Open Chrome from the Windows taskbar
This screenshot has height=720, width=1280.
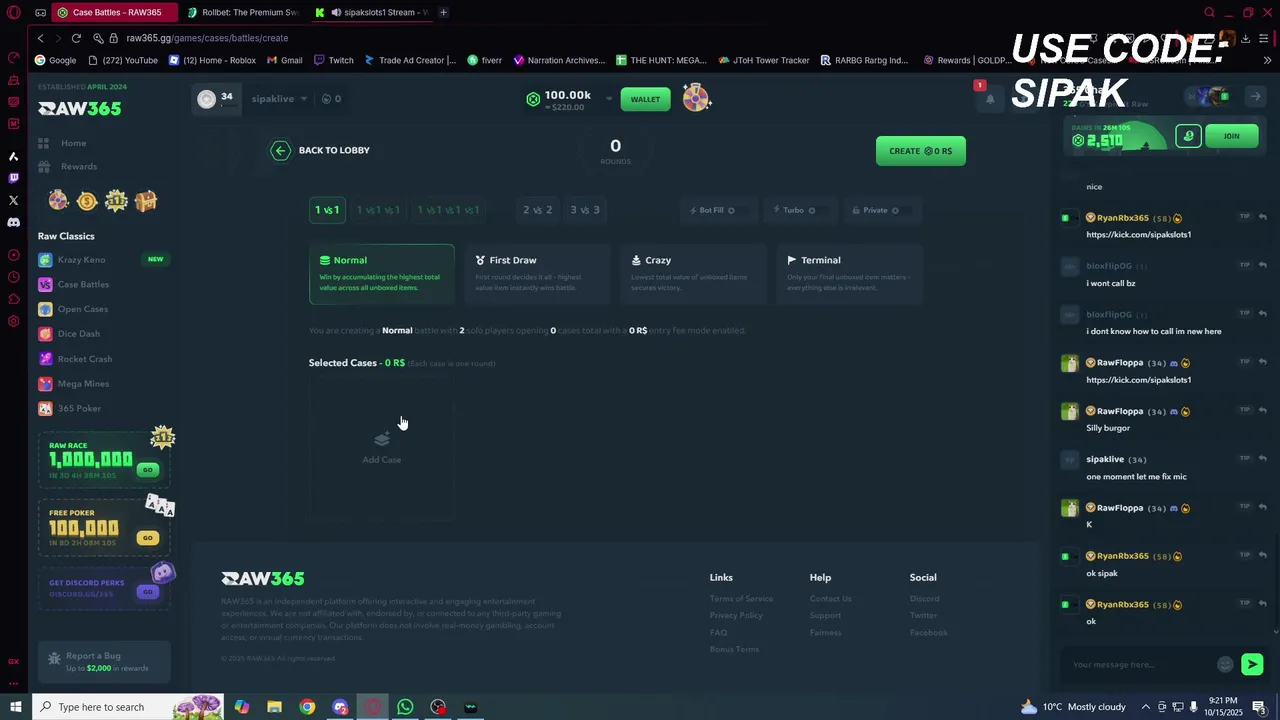307,707
